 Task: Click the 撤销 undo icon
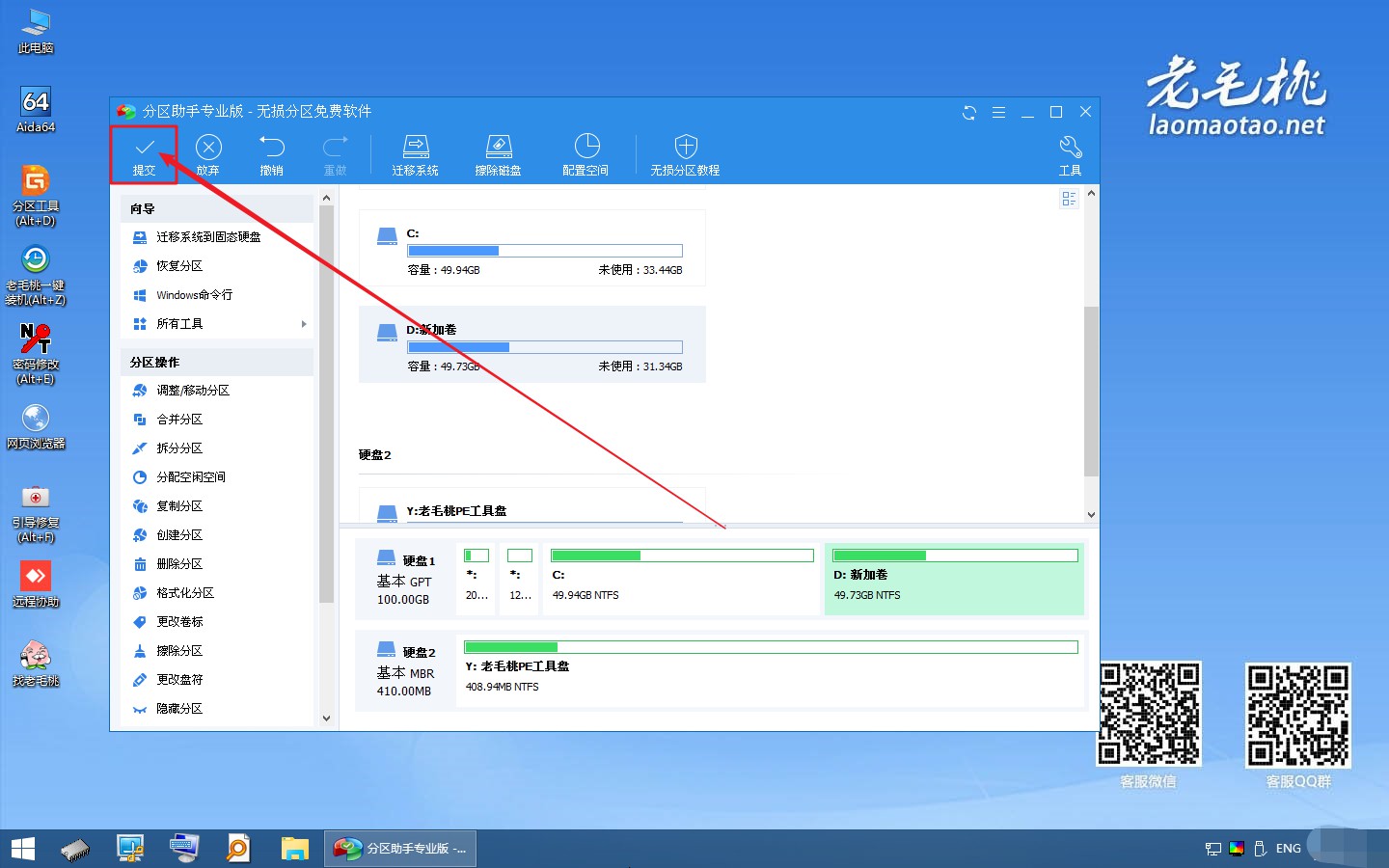click(272, 147)
